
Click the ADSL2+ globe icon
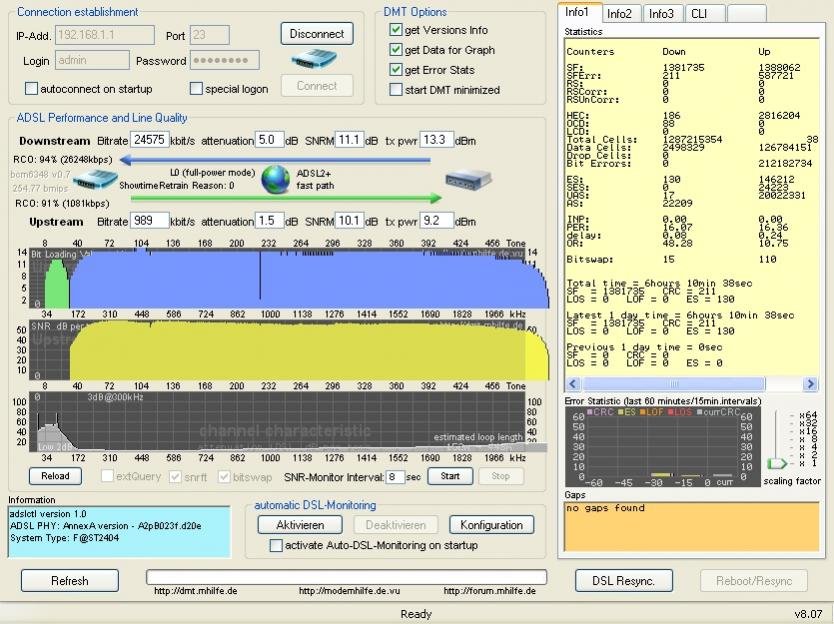275,179
